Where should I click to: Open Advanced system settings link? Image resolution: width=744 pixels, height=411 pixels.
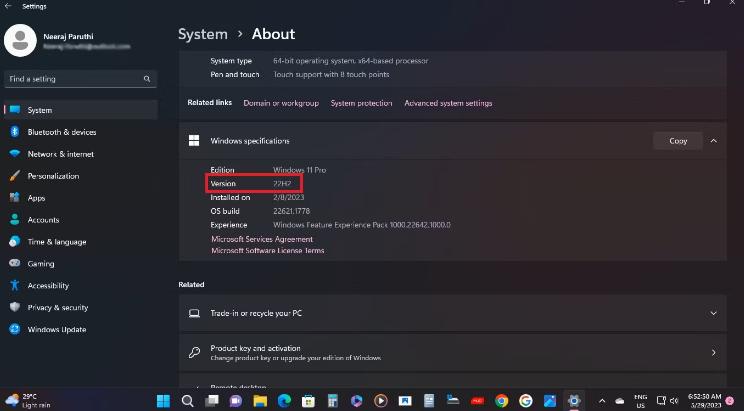448,103
